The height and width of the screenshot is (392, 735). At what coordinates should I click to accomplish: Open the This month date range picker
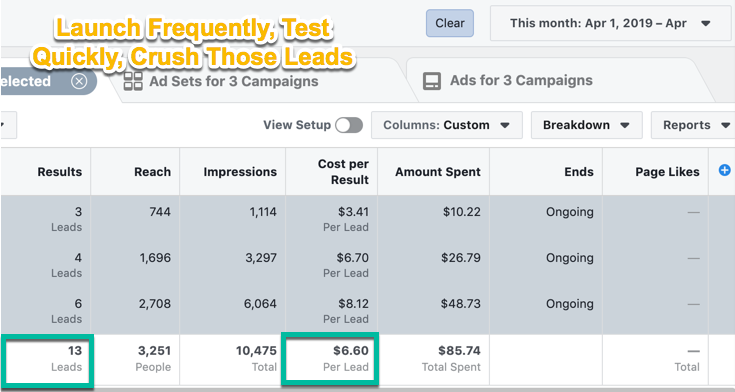610,23
